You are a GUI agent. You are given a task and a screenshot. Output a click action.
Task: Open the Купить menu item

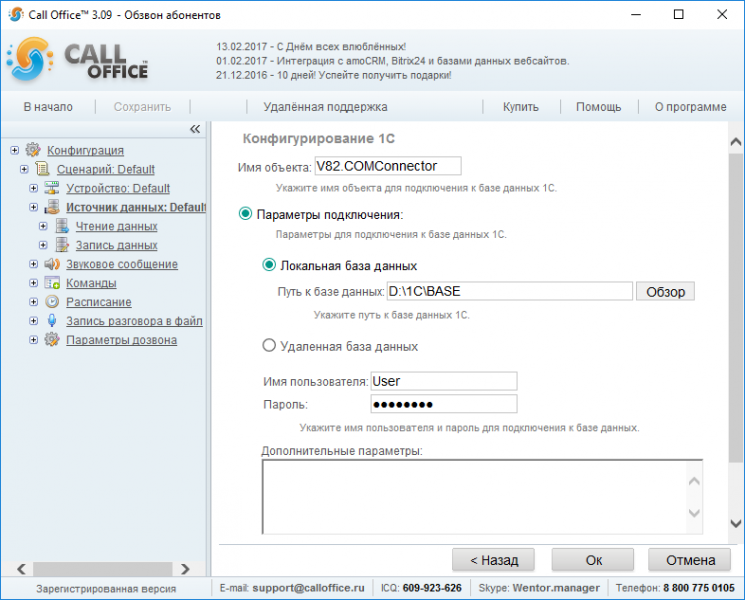[521, 107]
